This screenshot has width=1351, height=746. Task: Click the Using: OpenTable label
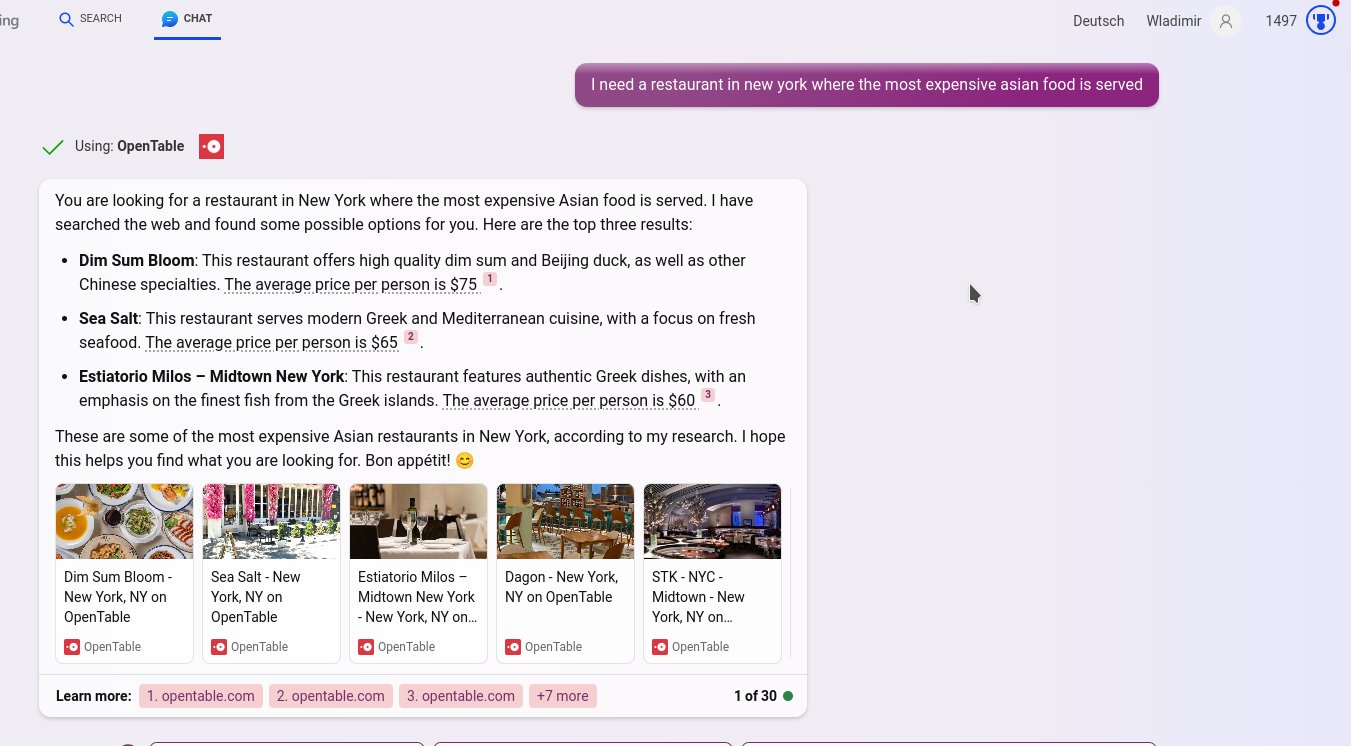click(129, 146)
